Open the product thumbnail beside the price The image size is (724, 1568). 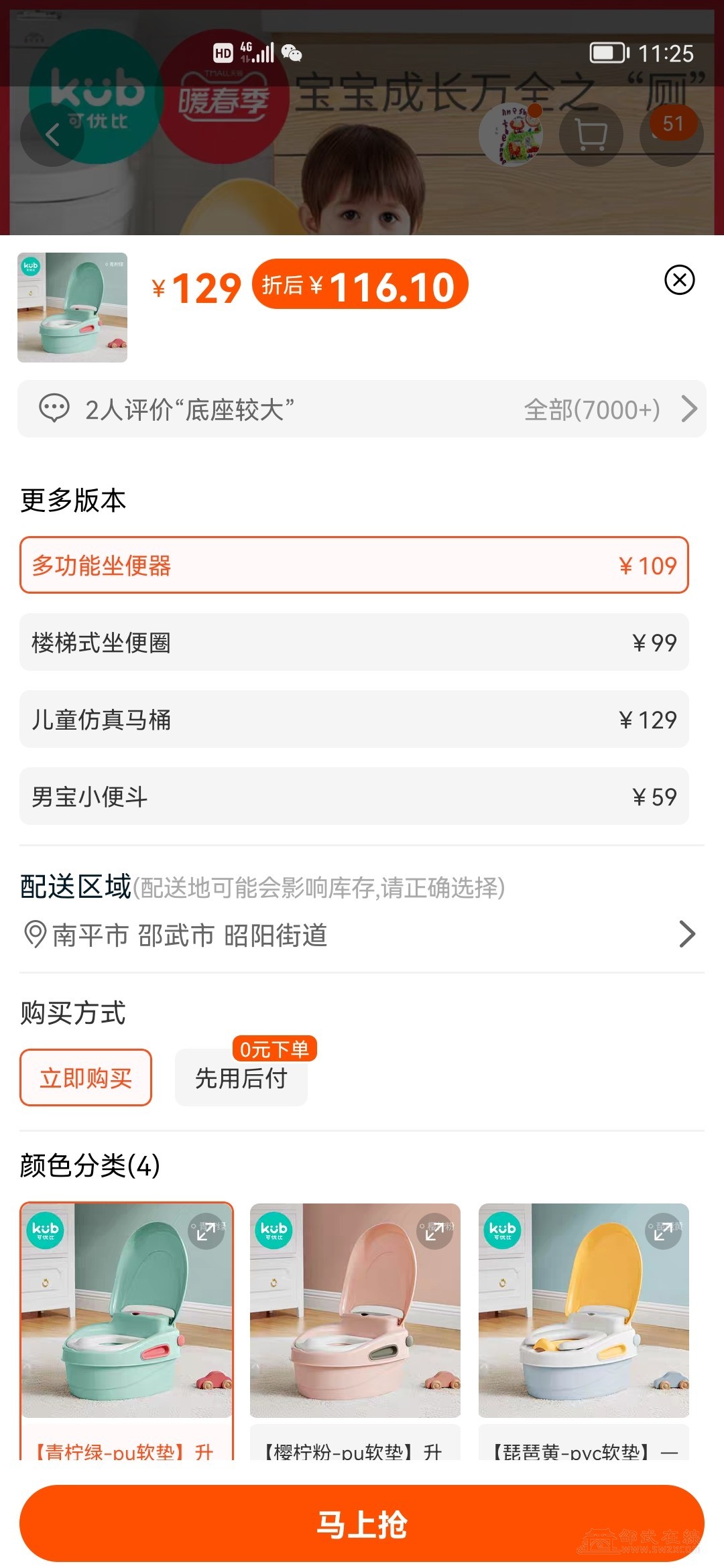tap(72, 308)
